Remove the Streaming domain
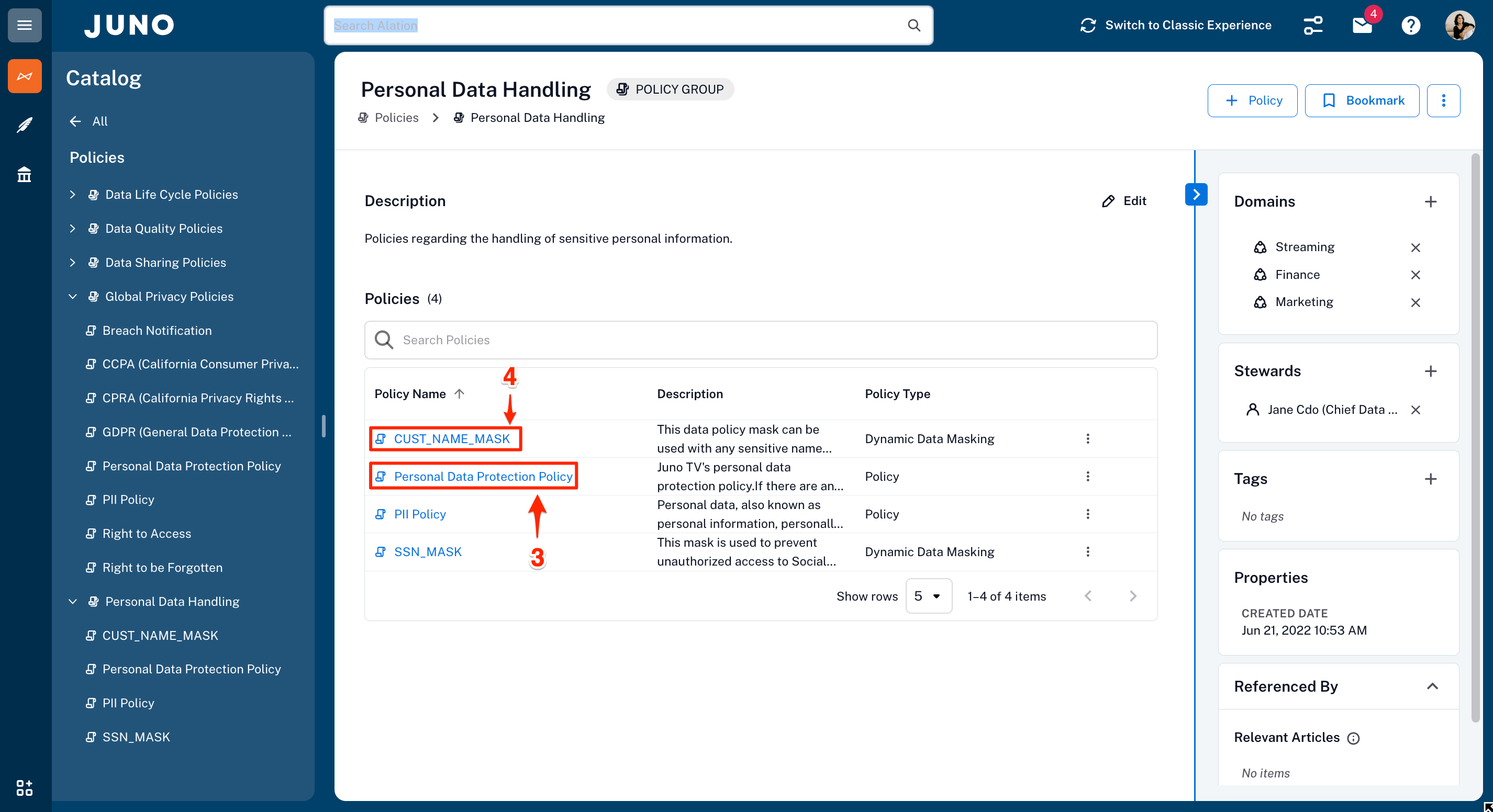 pyautogui.click(x=1416, y=248)
